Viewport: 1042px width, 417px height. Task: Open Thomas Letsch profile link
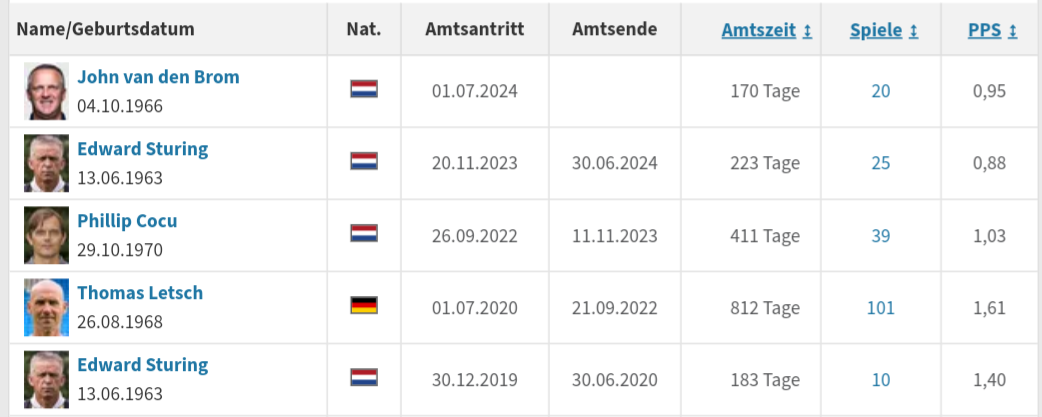[x=140, y=293]
